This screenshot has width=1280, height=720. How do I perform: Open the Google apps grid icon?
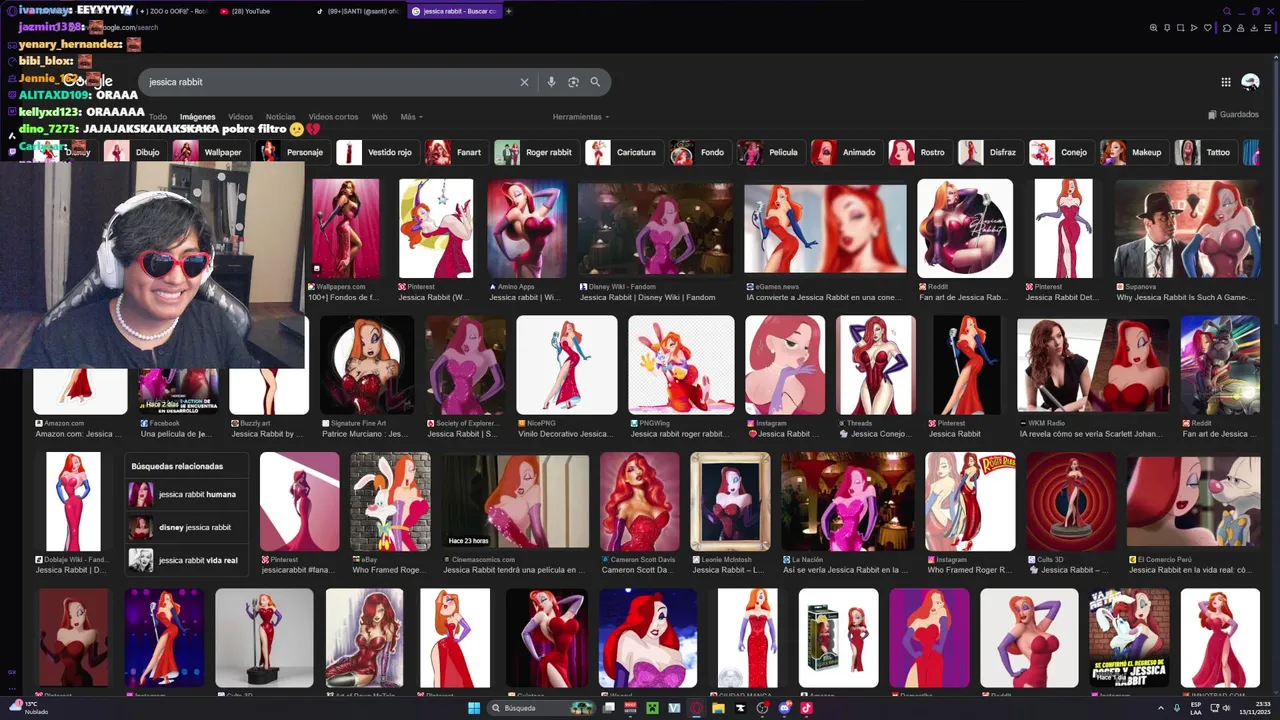pyautogui.click(x=1226, y=82)
